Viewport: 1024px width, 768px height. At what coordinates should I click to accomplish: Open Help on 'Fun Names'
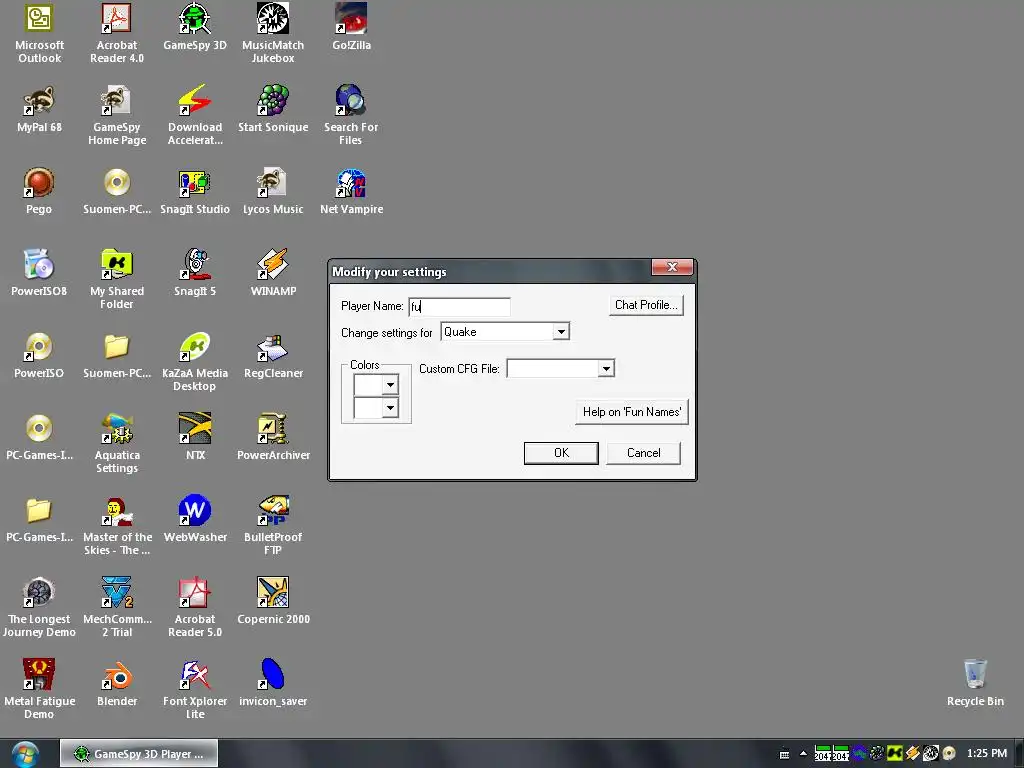click(x=632, y=412)
